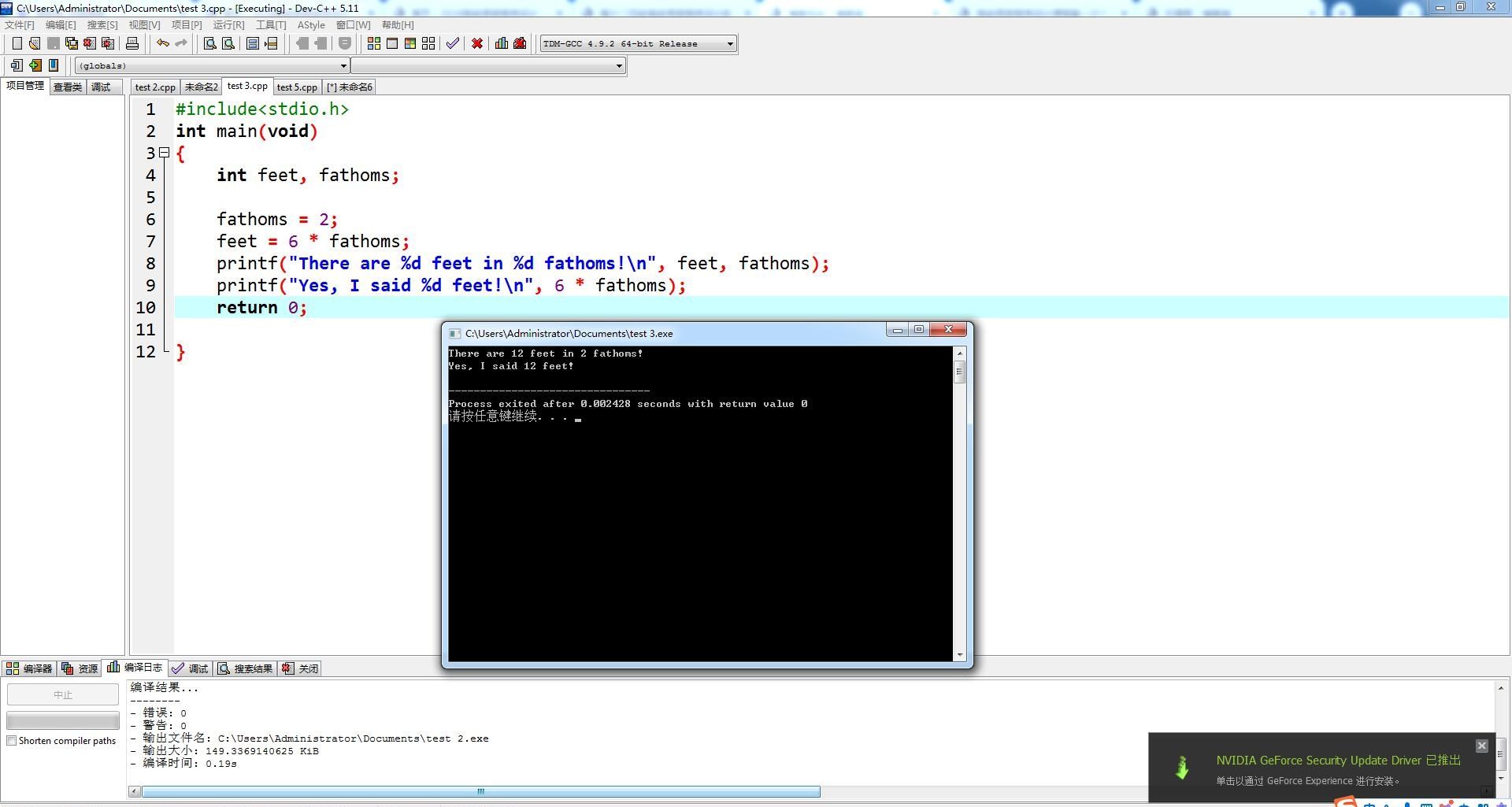Click the Close All files toolbar icon
This screenshot has height=807, width=1512.
tap(108, 44)
